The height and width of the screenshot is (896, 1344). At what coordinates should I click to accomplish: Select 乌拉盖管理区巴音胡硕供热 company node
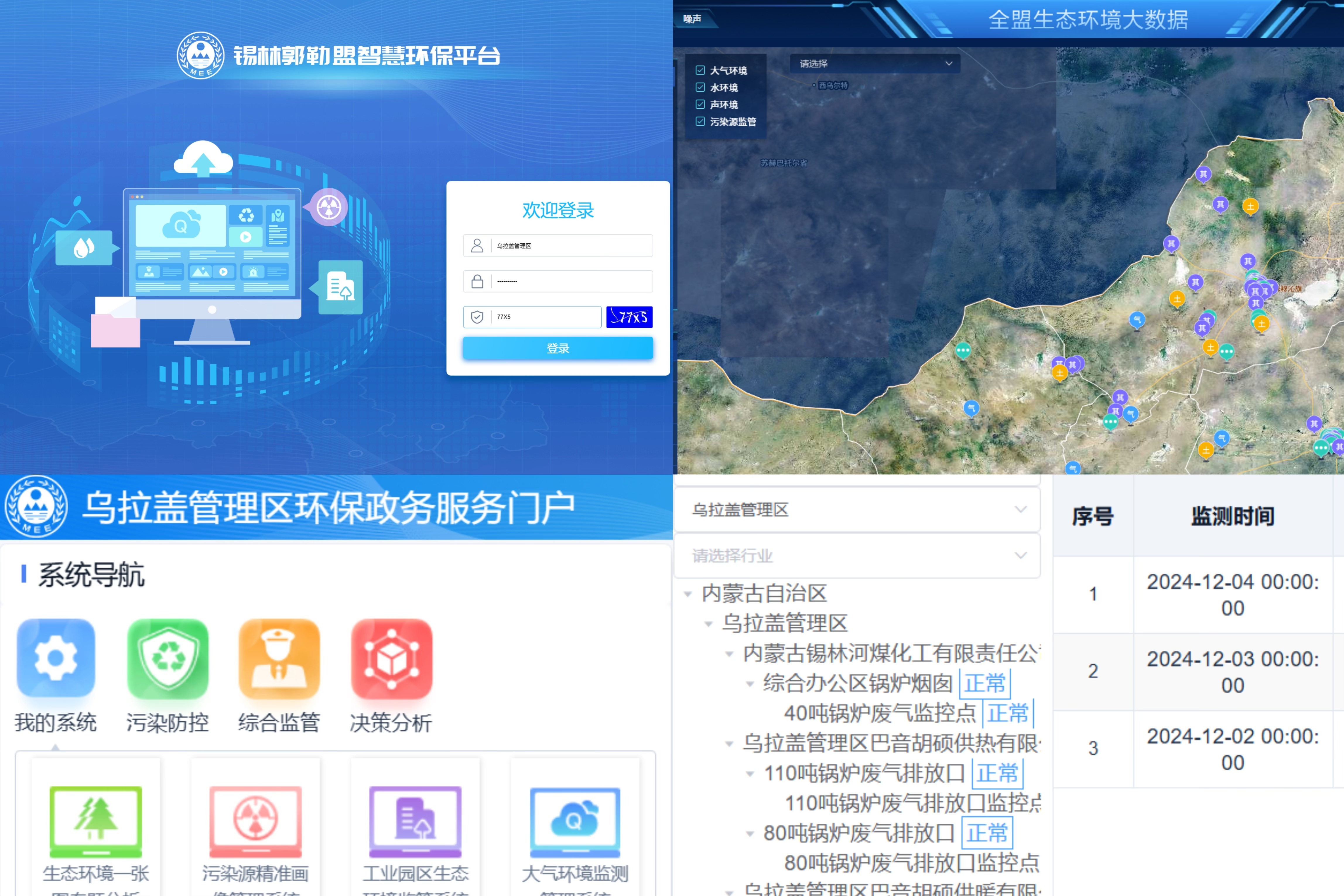(x=892, y=743)
